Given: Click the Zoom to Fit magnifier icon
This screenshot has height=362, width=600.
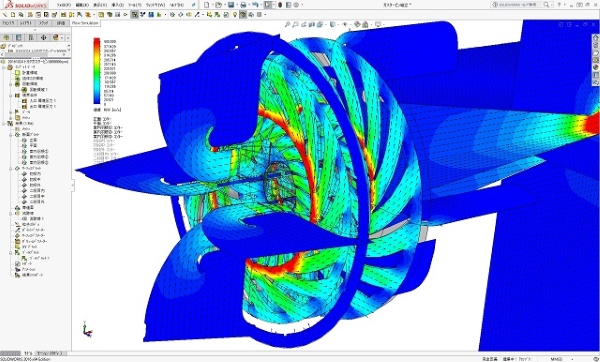Looking at the screenshot, I should click(287, 24).
